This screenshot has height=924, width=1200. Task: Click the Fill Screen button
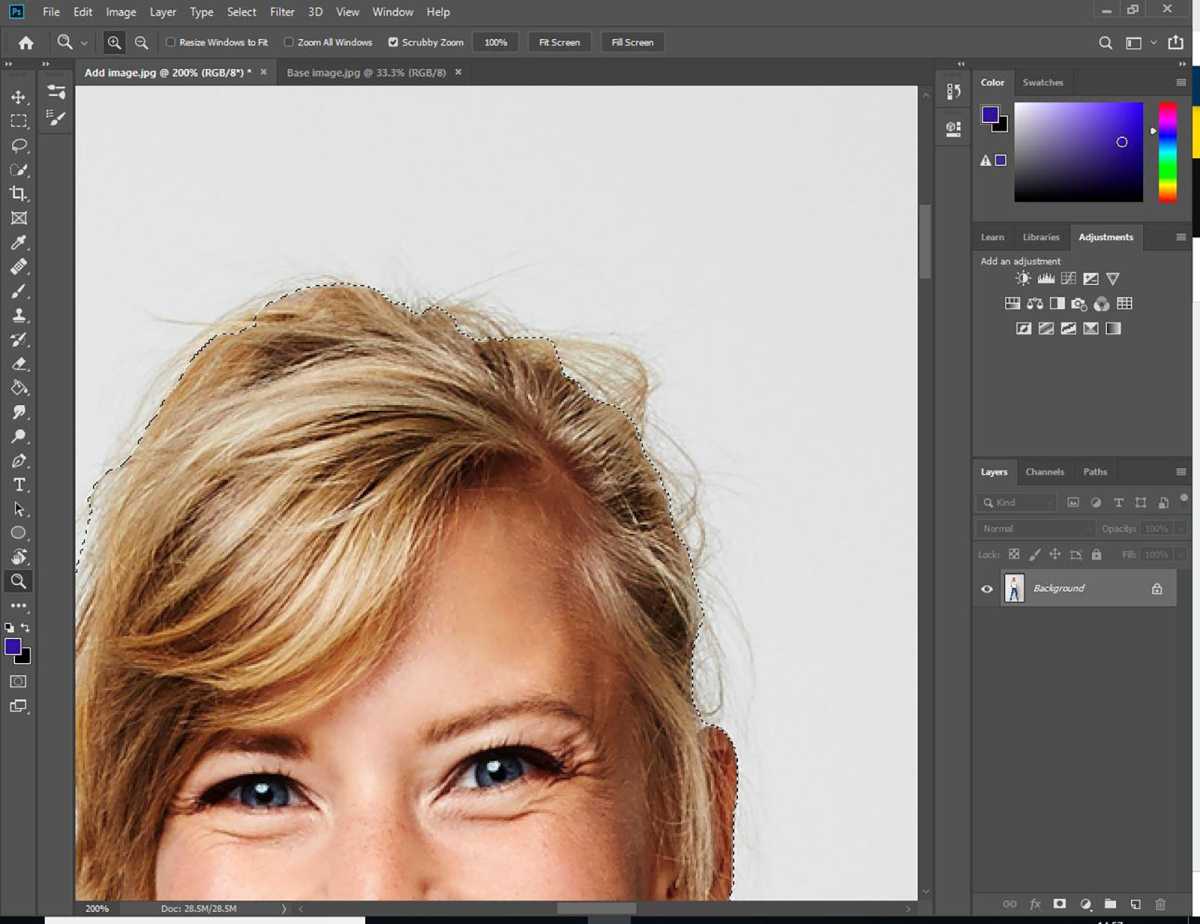point(633,43)
